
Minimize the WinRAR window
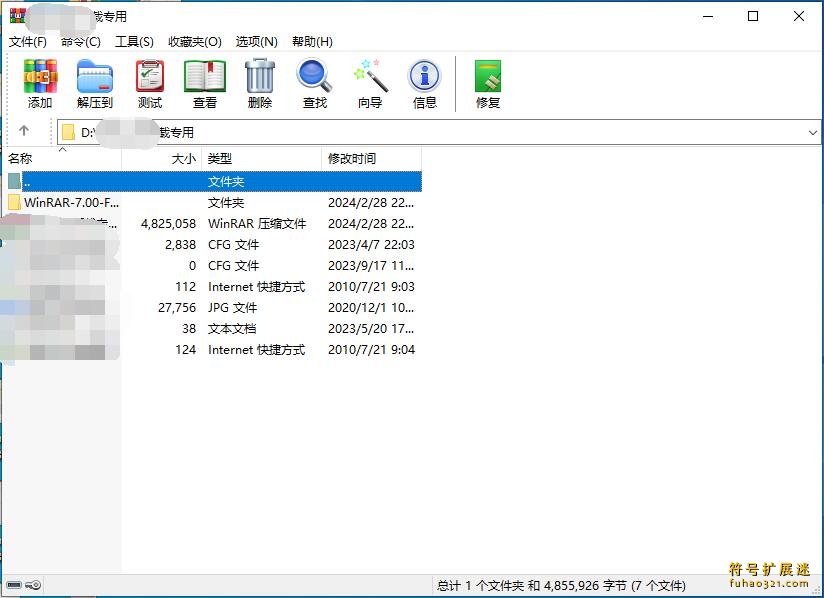[x=708, y=16]
